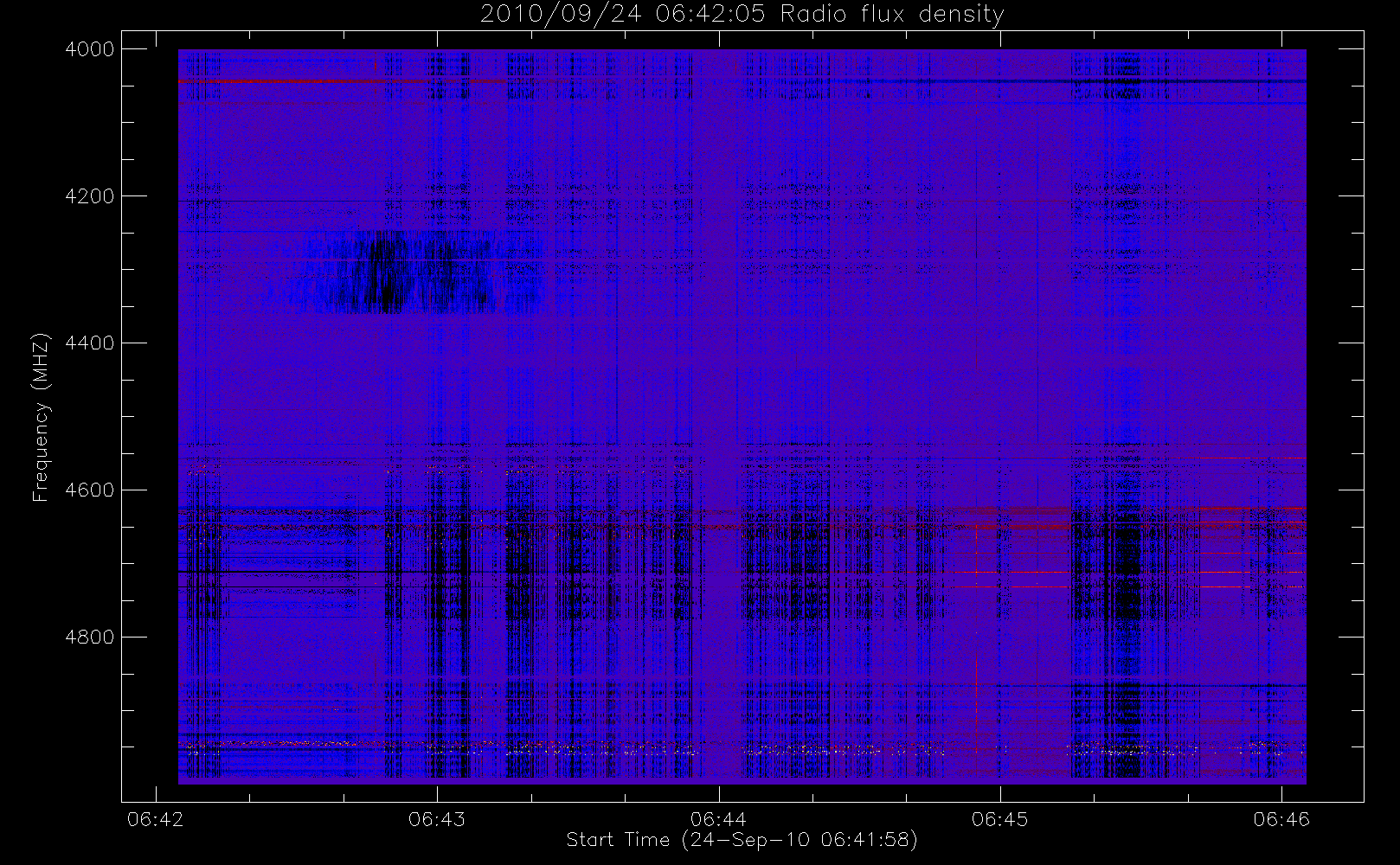Select the '4800' frequency axis label

click(x=90, y=638)
